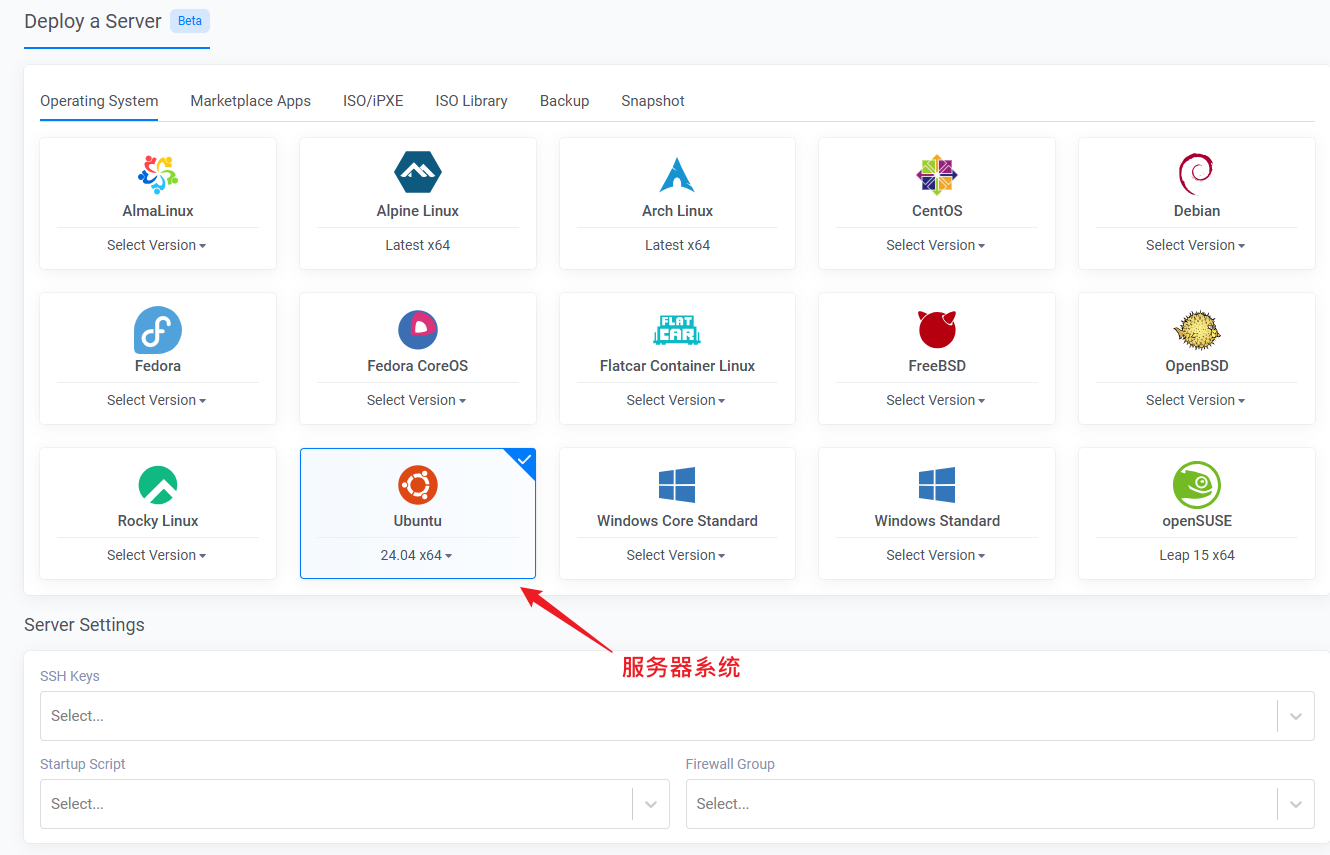The width and height of the screenshot is (1330, 855).
Task: Choose the OpenBSD pufferfish logo
Action: [x=1196, y=329]
